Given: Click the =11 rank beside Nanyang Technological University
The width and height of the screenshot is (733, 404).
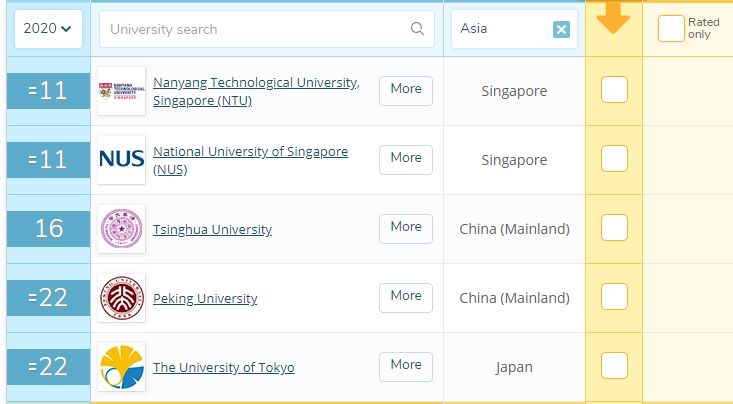Looking at the screenshot, I should 49,91.
